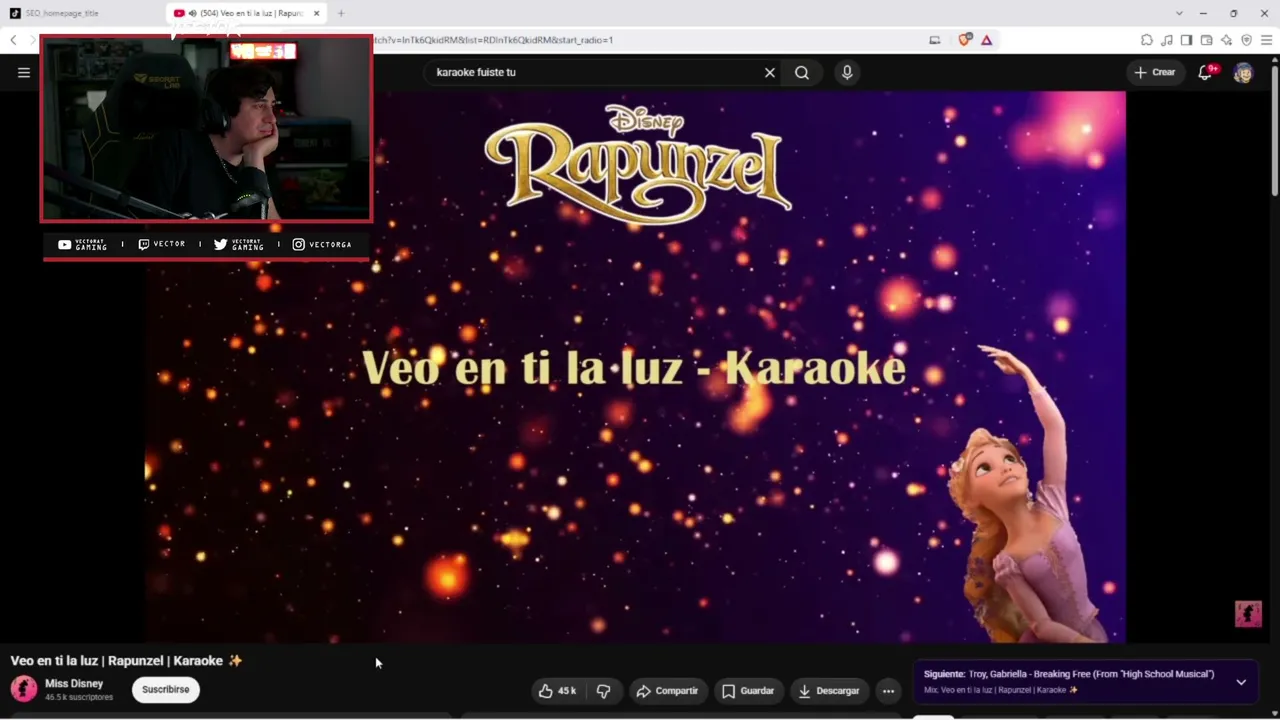Open Leo AI sparkle icon

tap(1226, 40)
